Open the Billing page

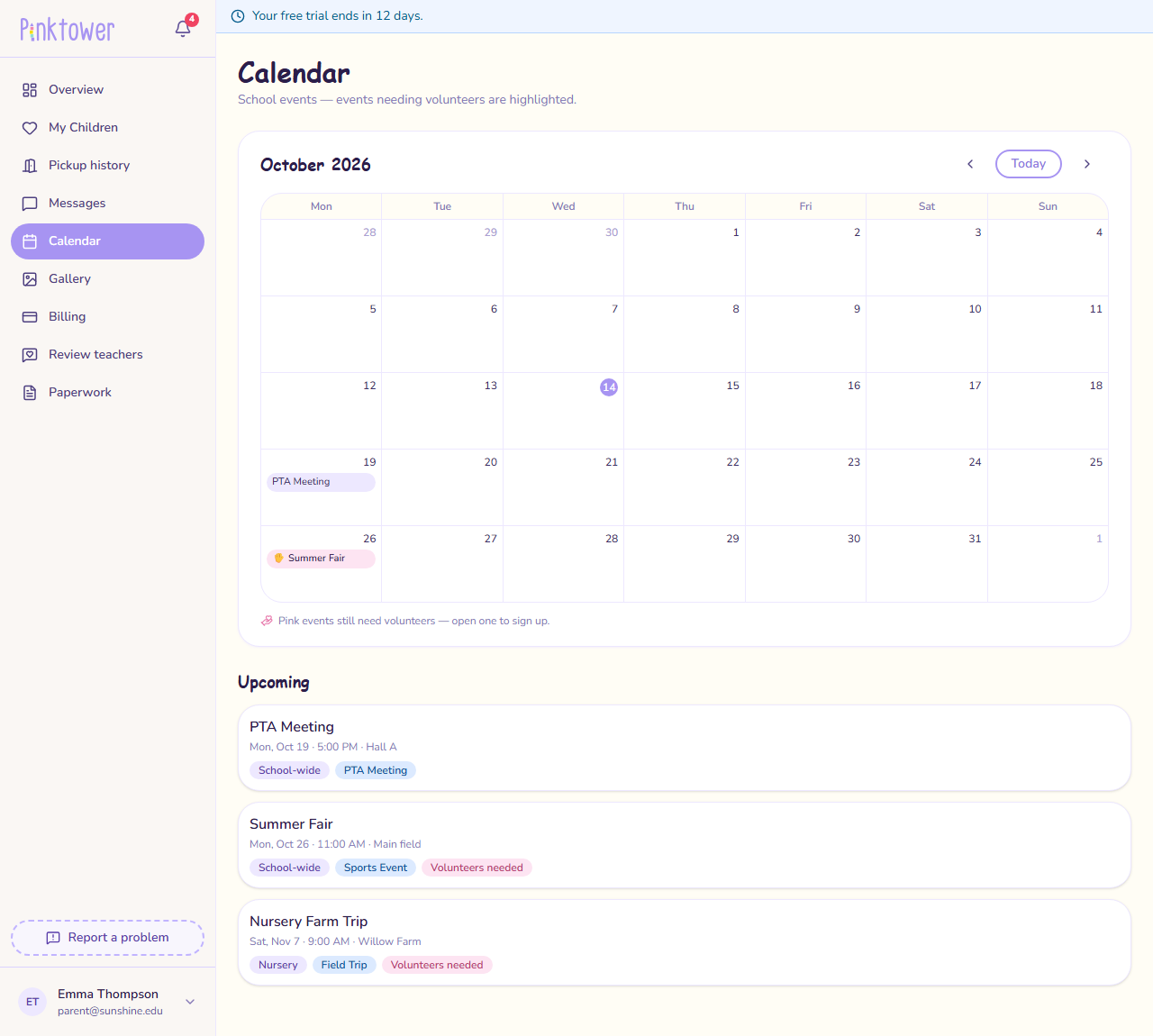pos(107,317)
